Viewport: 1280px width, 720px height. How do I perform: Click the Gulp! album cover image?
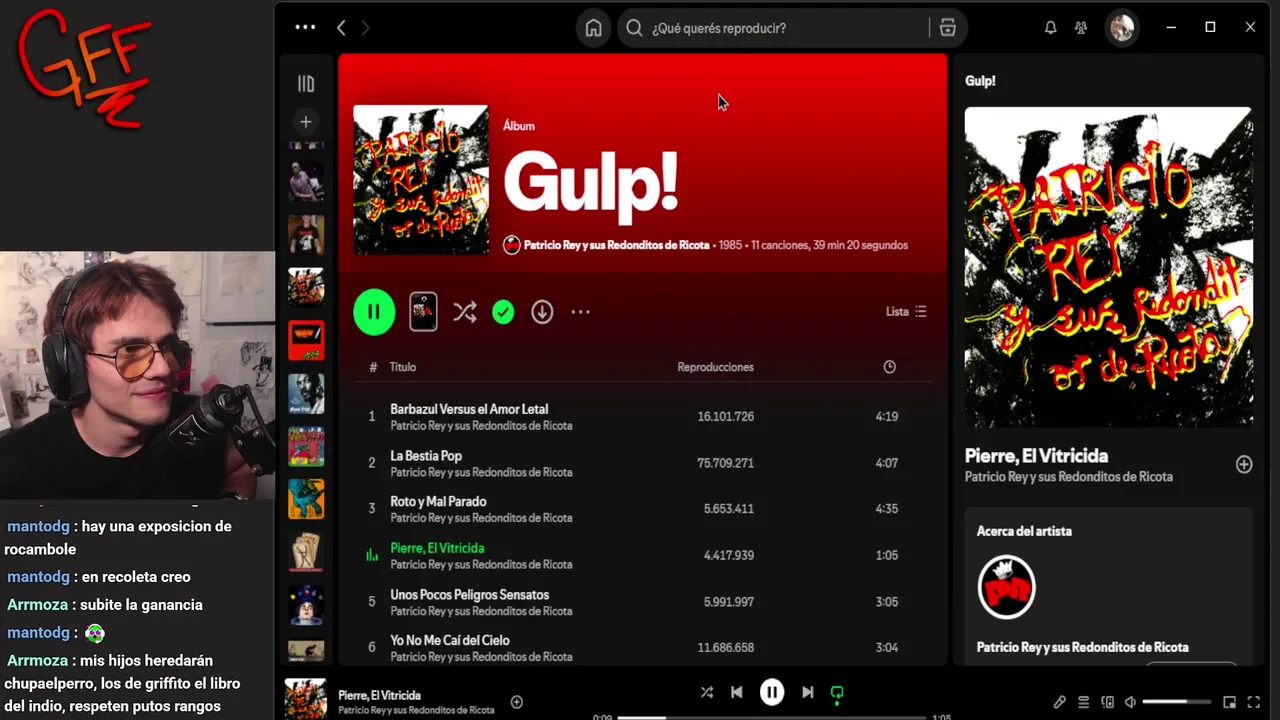pyautogui.click(x=421, y=180)
